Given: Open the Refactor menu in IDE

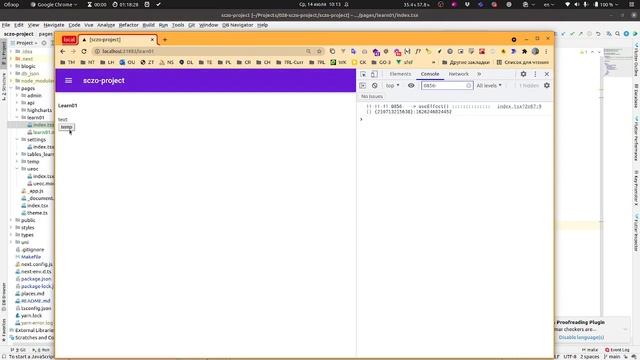Looking at the screenshot, I should (129, 25).
